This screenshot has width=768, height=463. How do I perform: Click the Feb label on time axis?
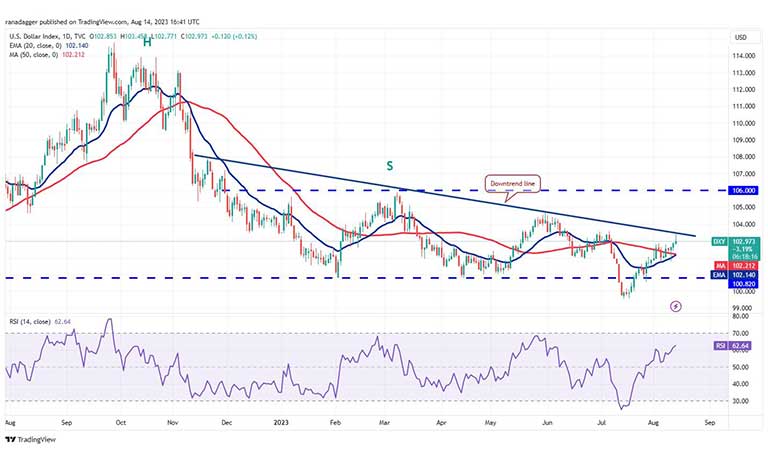click(x=335, y=422)
